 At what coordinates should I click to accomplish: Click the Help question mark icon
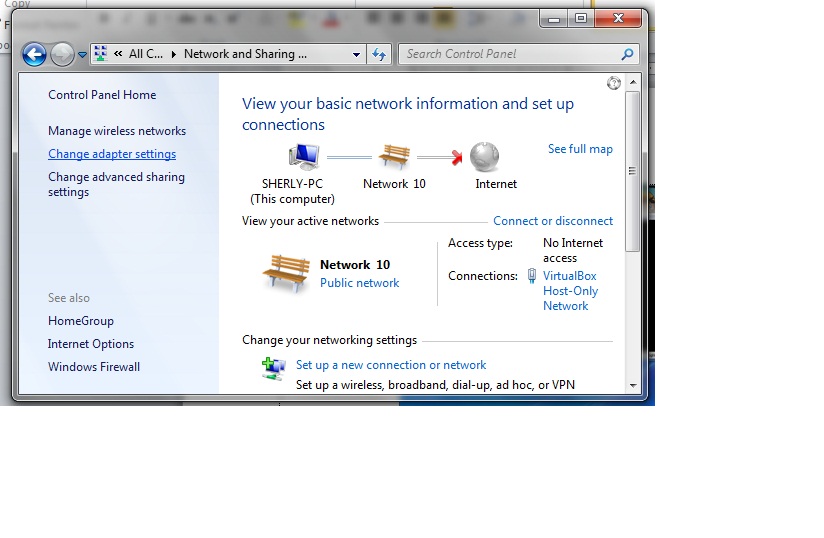coord(614,83)
